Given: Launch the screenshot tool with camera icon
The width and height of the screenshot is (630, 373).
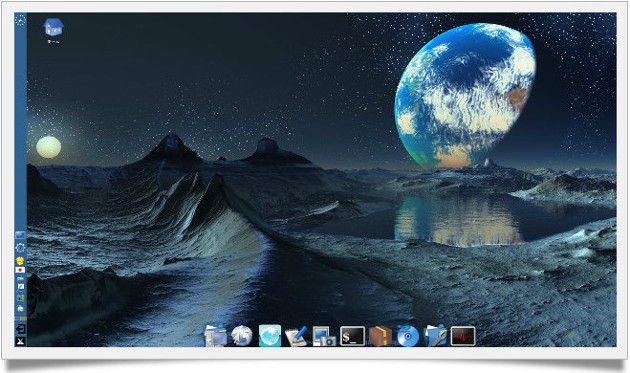Looking at the screenshot, I should (324, 336).
